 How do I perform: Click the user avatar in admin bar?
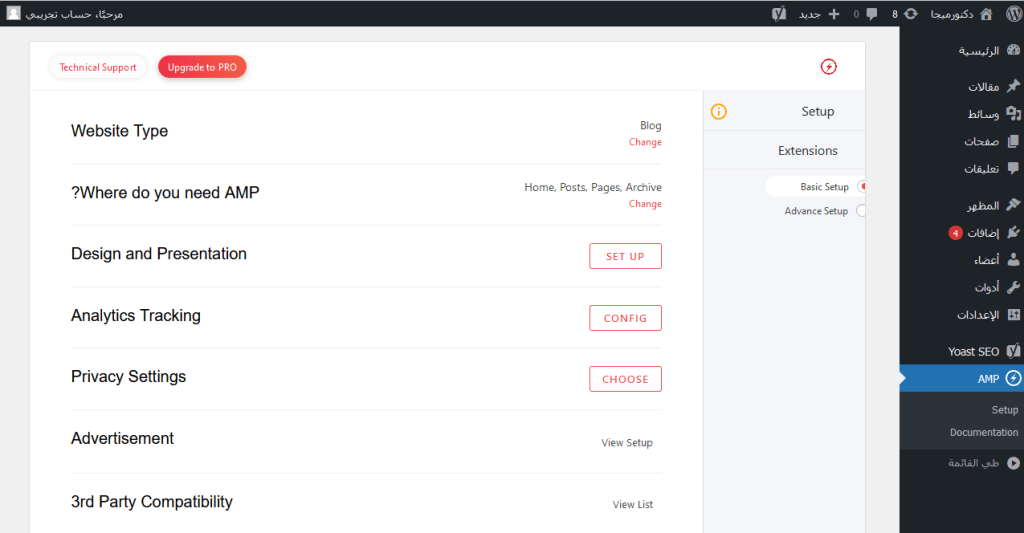(x=14, y=14)
